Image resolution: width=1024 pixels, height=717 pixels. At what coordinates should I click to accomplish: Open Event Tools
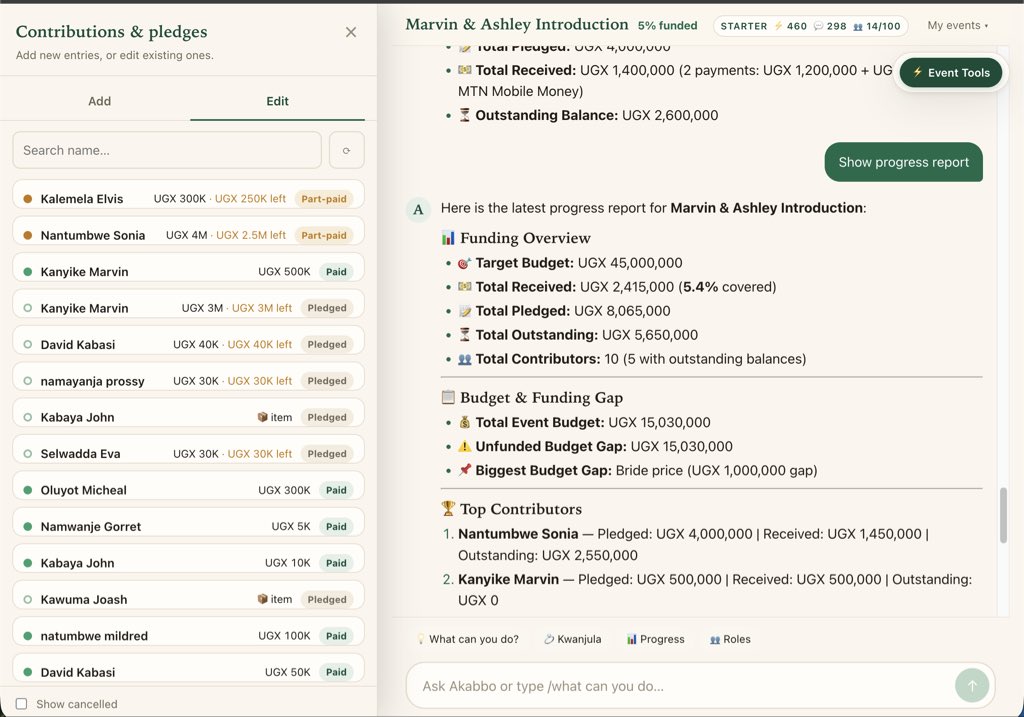coord(951,72)
